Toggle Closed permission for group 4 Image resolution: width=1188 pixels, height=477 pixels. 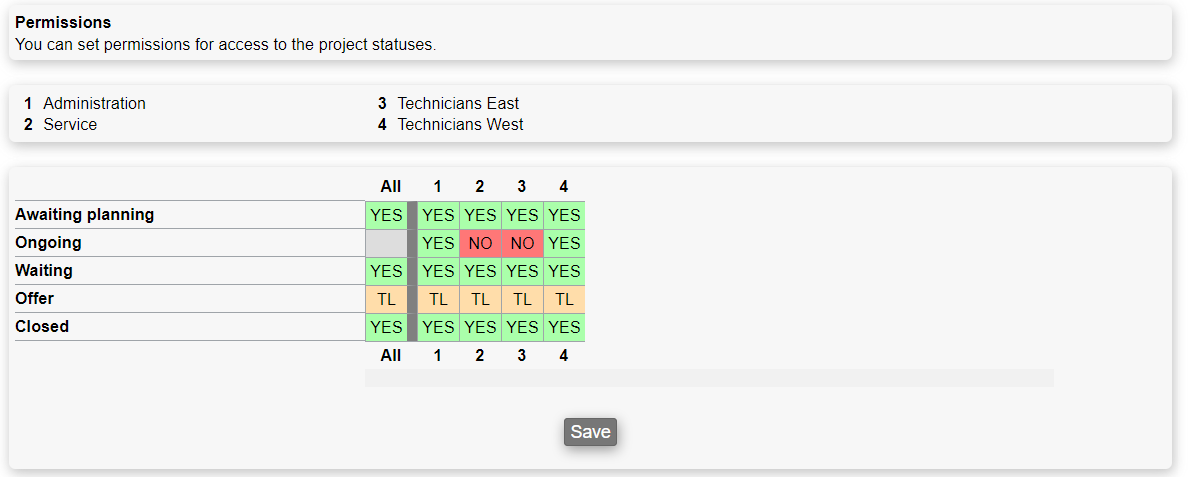pyautogui.click(x=564, y=327)
